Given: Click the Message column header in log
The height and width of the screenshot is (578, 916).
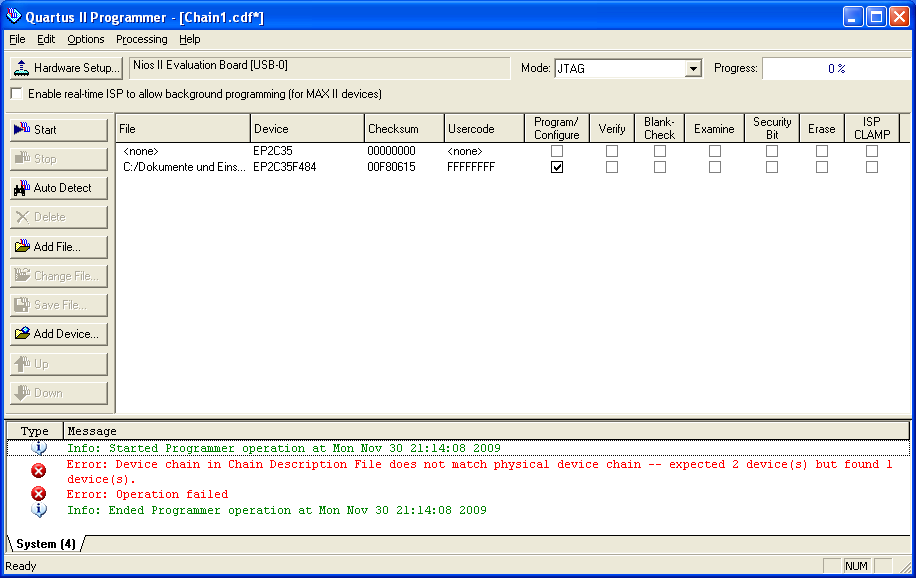Looking at the screenshot, I should tap(486, 431).
